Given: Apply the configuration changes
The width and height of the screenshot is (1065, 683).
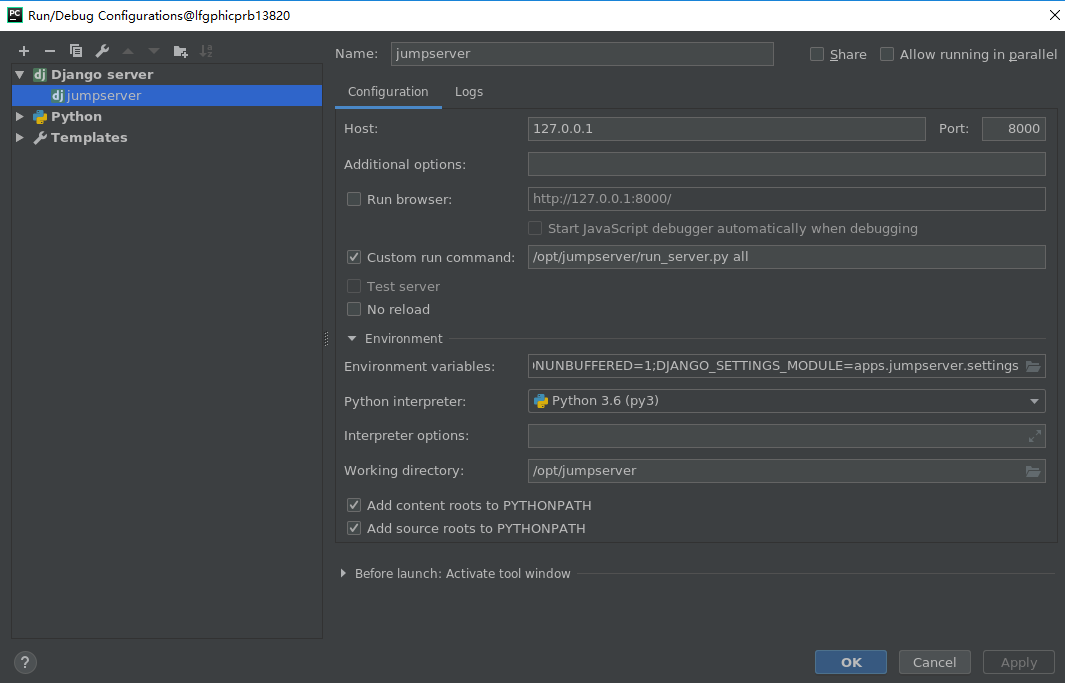Looking at the screenshot, I should [x=1018, y=662].
